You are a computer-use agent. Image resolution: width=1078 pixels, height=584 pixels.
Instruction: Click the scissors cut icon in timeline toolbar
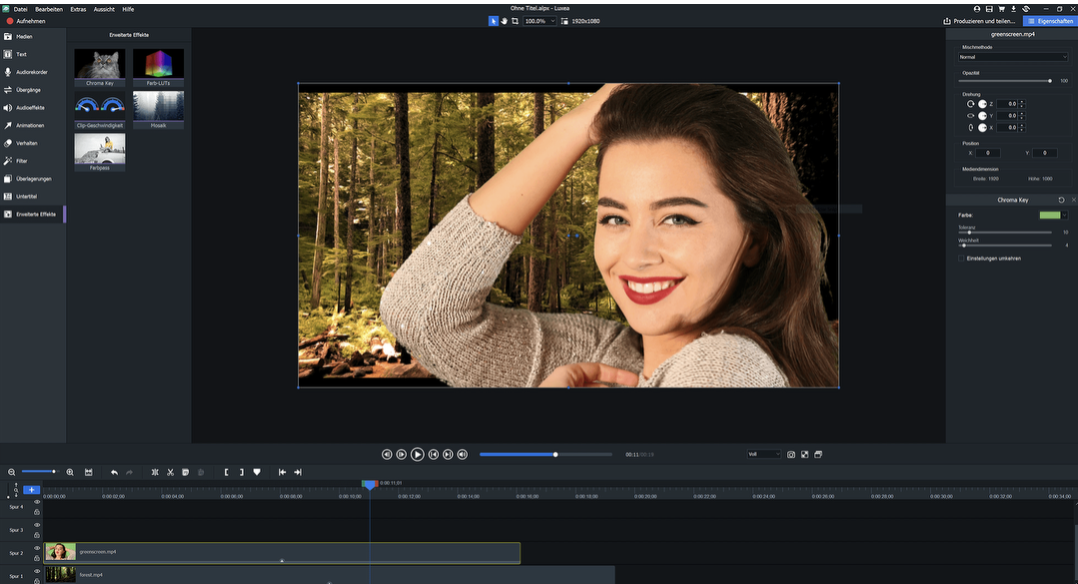(x=170, y=472)
